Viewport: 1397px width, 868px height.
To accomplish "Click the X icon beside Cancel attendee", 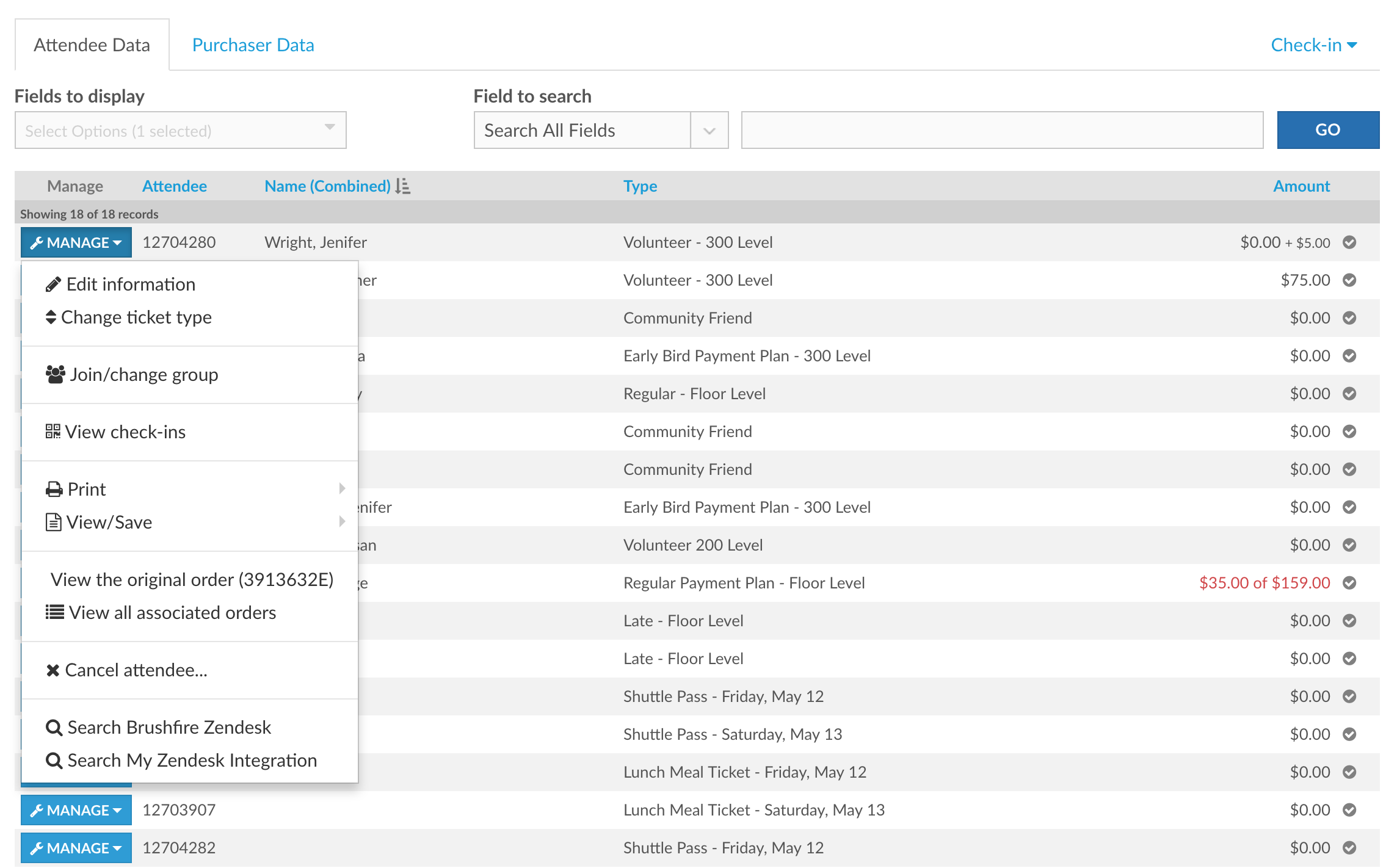I will (x=53, y=670).
